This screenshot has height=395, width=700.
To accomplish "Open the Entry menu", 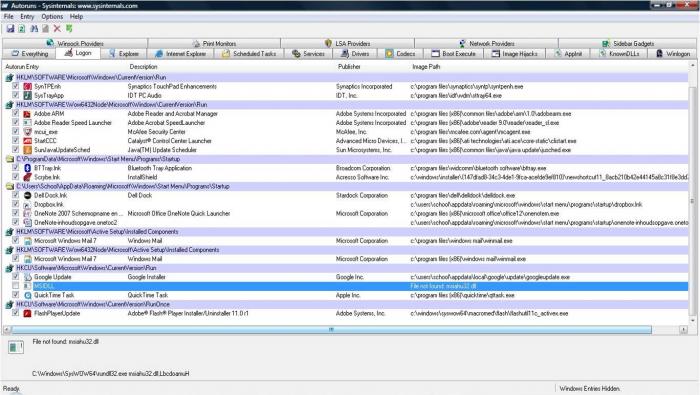I will [27, 17].
